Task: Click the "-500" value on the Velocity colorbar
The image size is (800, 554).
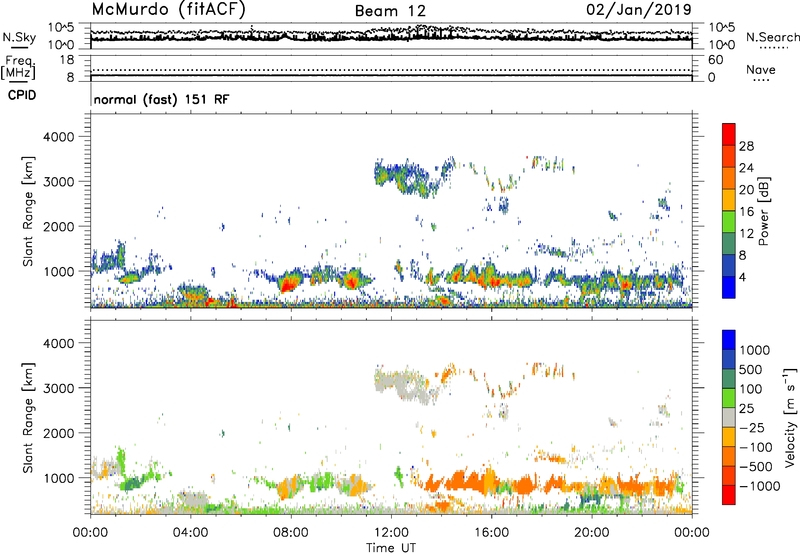Action: coord(756,467)
